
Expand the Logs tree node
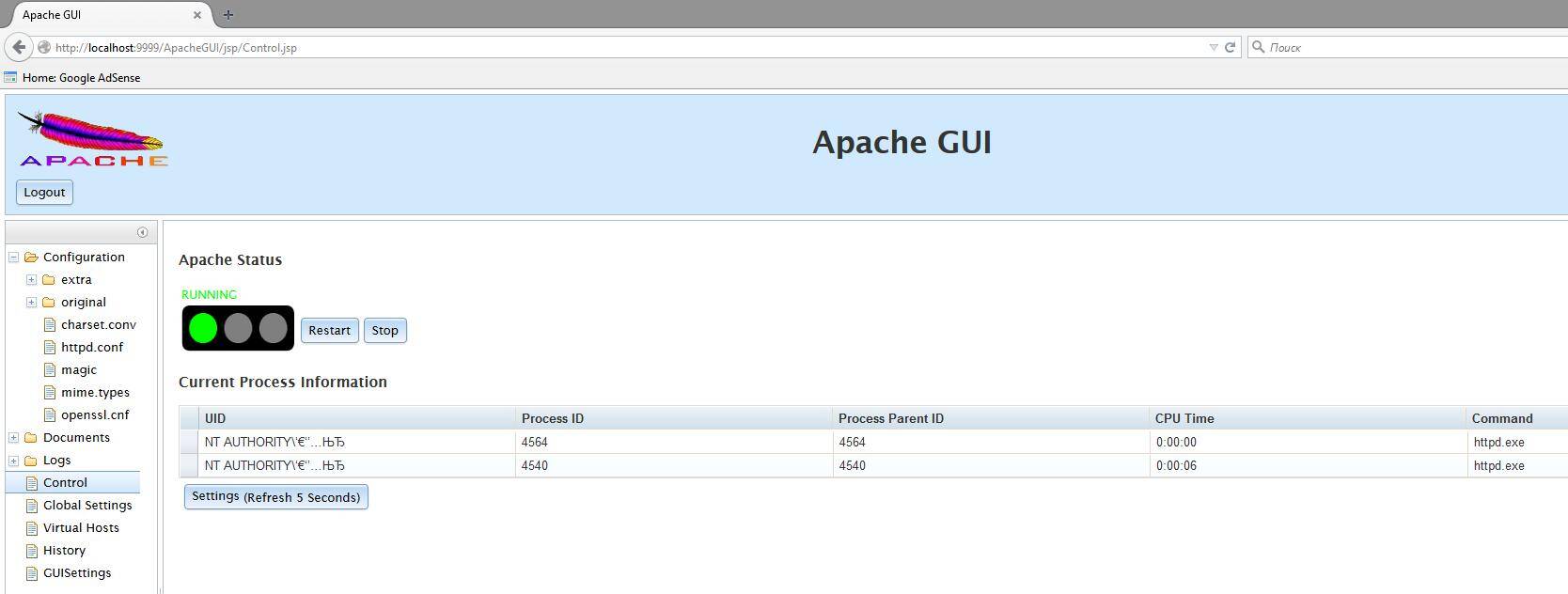14,460
